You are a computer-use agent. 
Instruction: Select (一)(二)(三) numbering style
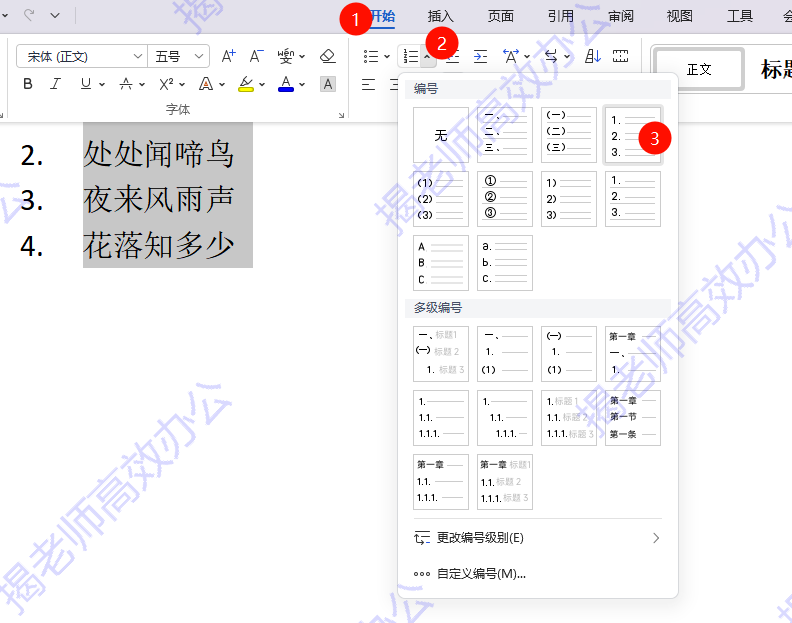(x=569, y=135)
